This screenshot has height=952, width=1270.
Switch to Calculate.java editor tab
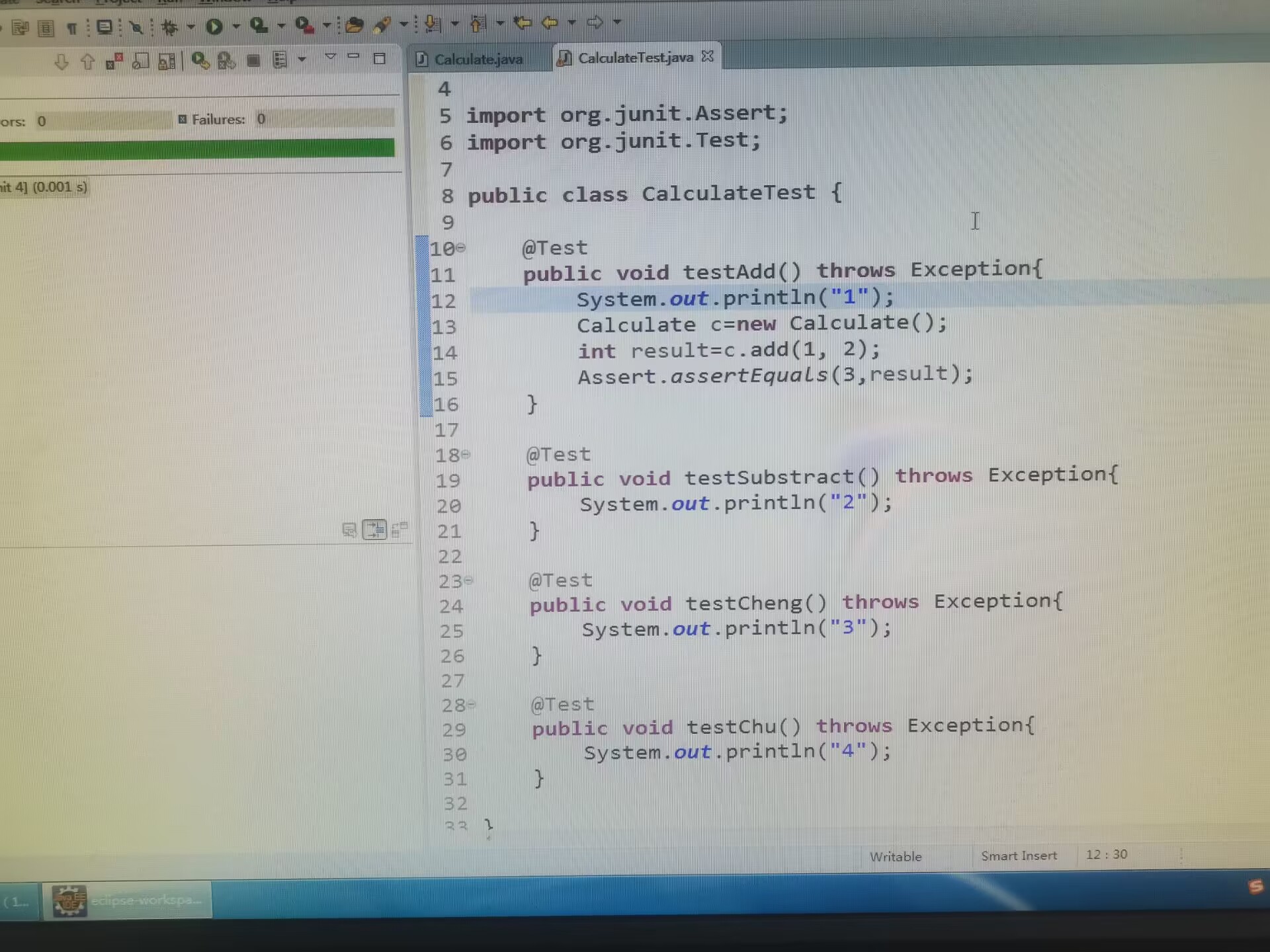478,59
